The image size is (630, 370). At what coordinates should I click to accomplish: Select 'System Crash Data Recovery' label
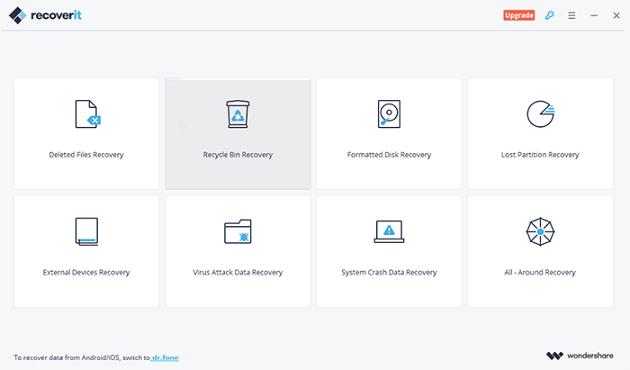(389, 272)
